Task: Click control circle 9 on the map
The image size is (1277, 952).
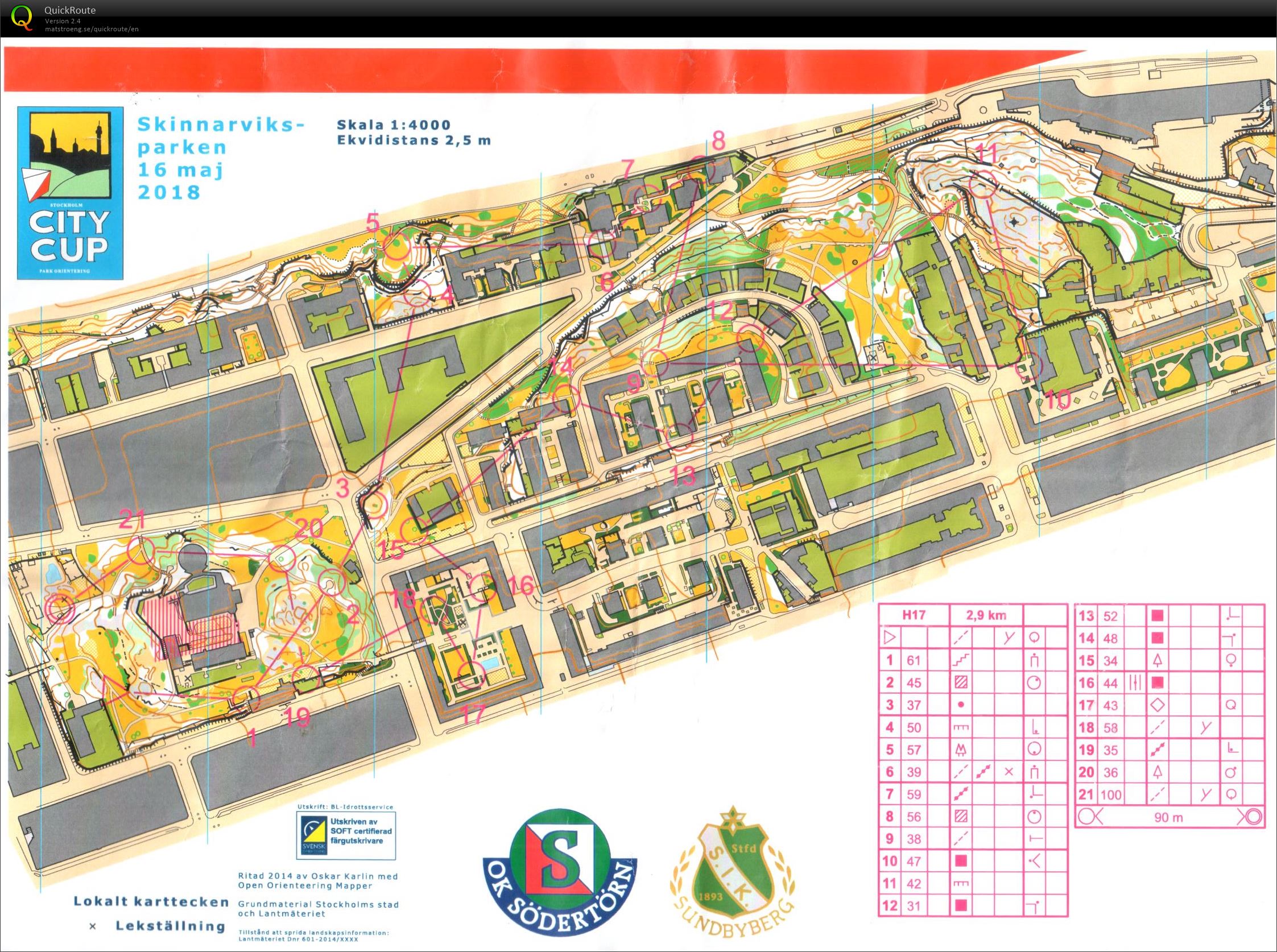Action: coord(655,363)
